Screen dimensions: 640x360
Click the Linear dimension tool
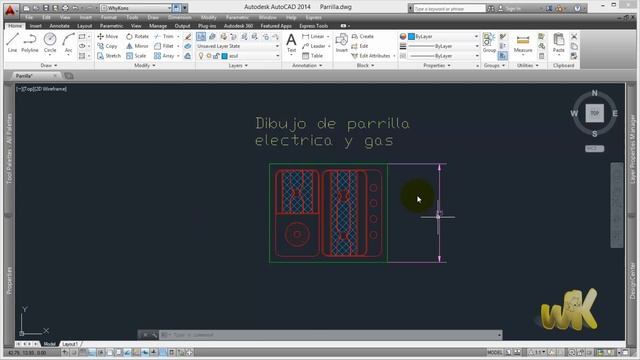pyautogui.click(x=313, y=36)
